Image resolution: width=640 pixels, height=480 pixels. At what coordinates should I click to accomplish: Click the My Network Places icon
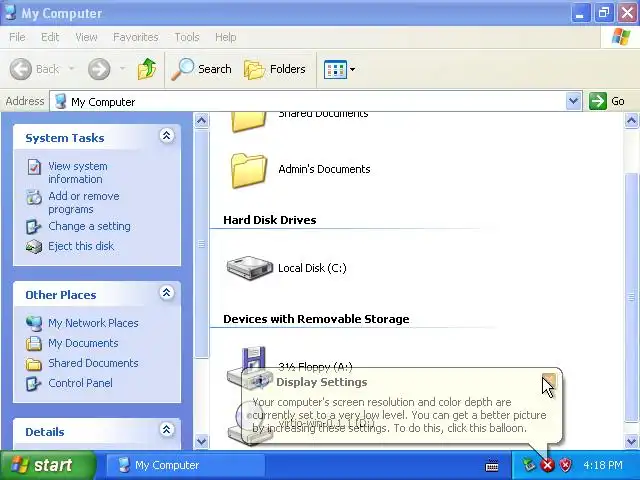(x=34, y=323)
